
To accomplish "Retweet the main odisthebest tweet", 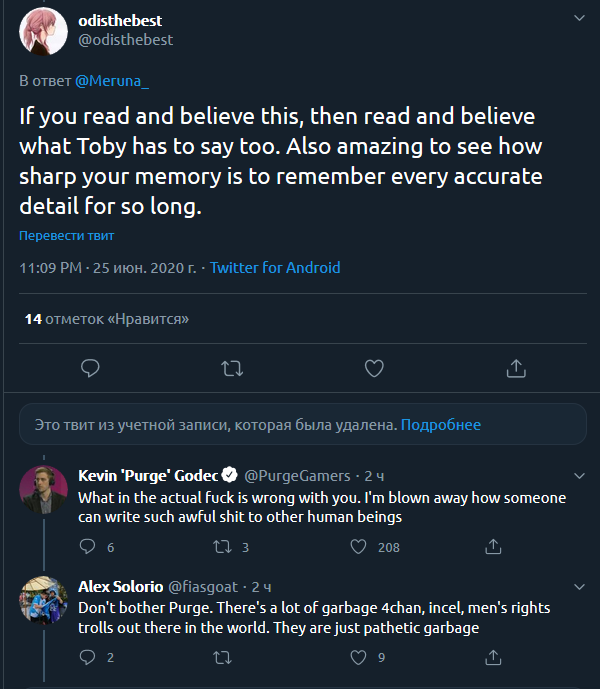I will (232, 368).
